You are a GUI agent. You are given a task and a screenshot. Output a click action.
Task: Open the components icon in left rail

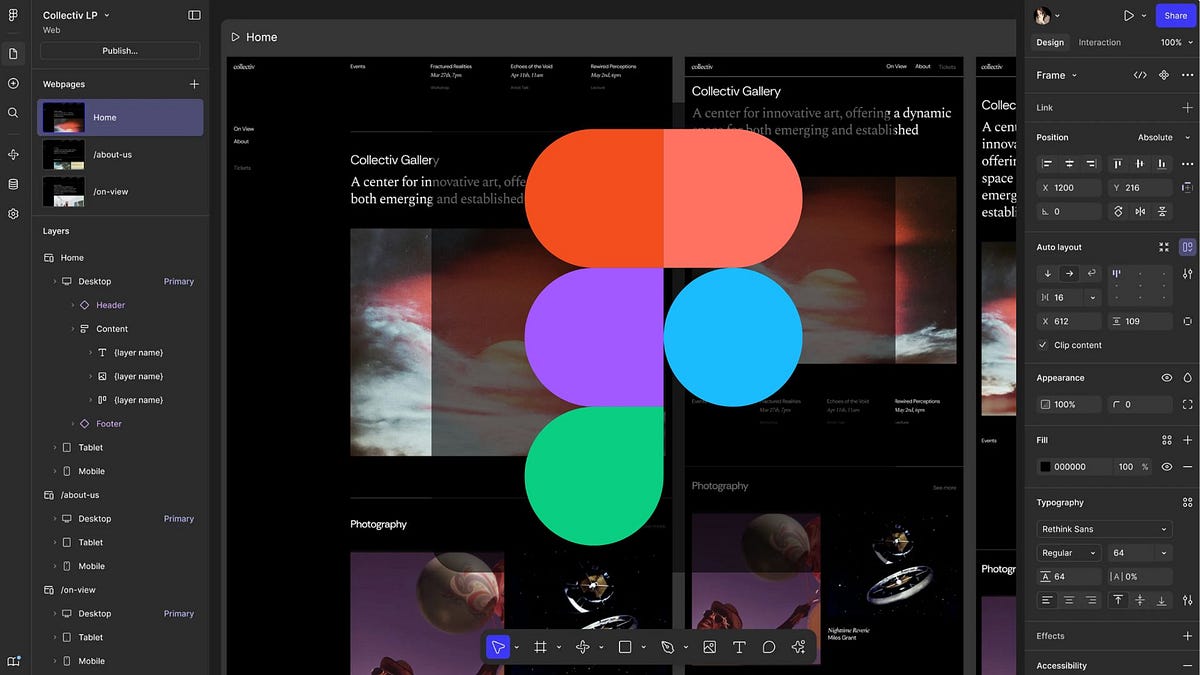point(13,155)
